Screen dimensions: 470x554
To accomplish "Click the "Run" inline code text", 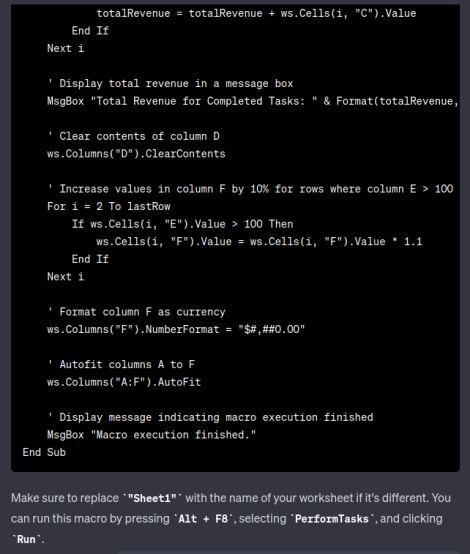I will (26, 540).
